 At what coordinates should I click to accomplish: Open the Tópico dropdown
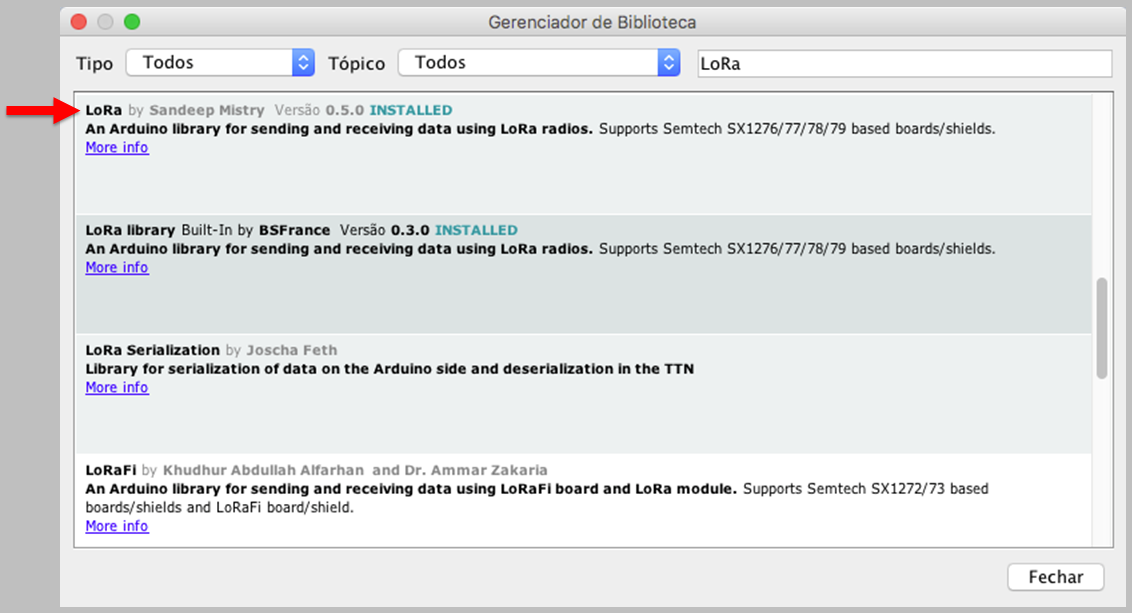[539, 63]
